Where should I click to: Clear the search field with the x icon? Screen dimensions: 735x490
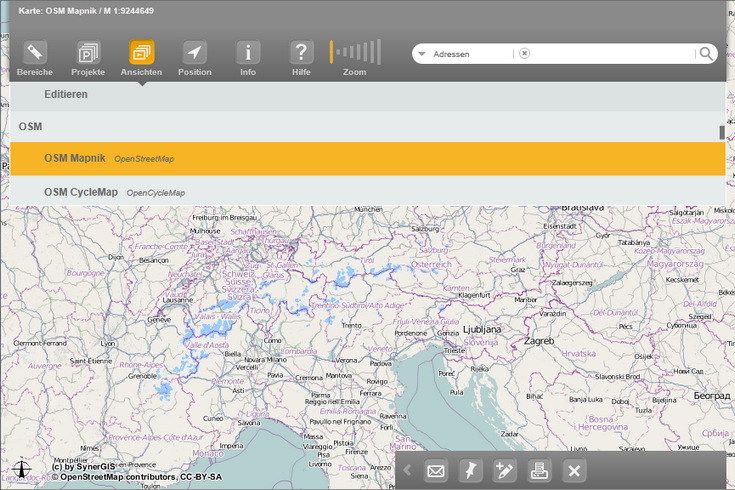tap(525, 53)
